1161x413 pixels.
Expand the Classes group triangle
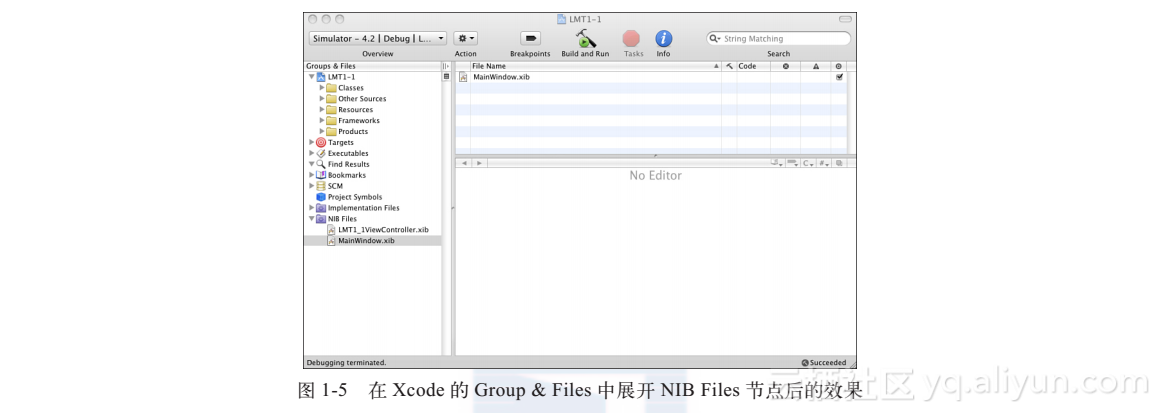point(322,87)
